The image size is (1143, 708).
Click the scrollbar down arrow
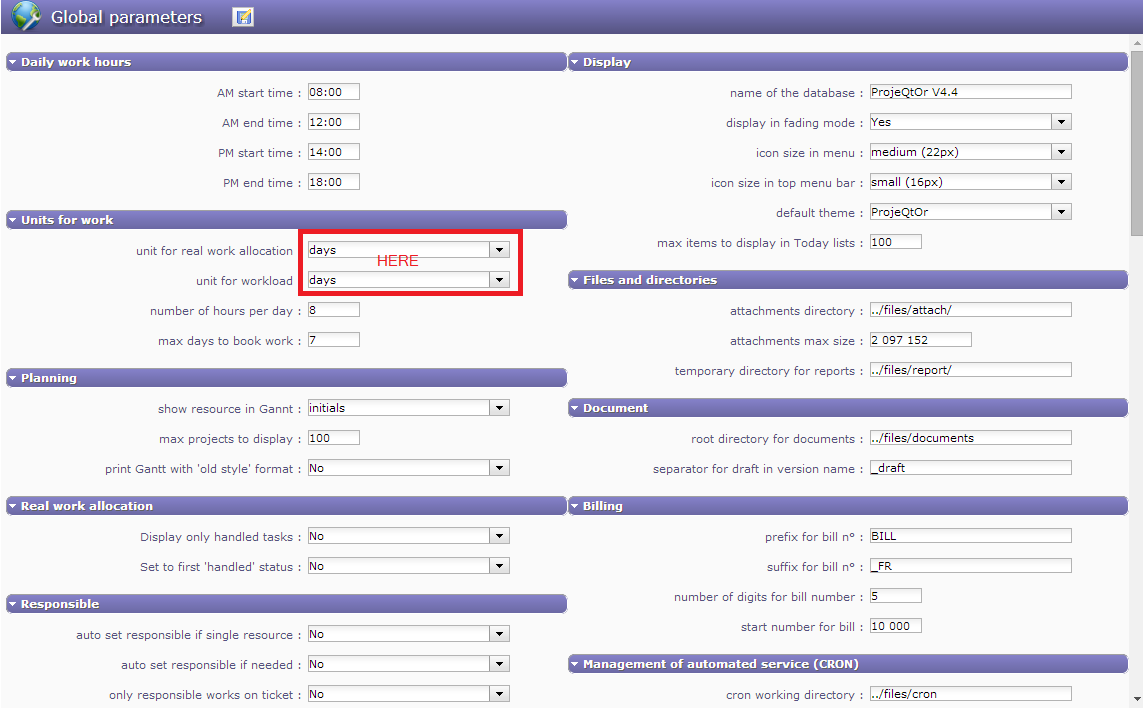click(1136, 699)
